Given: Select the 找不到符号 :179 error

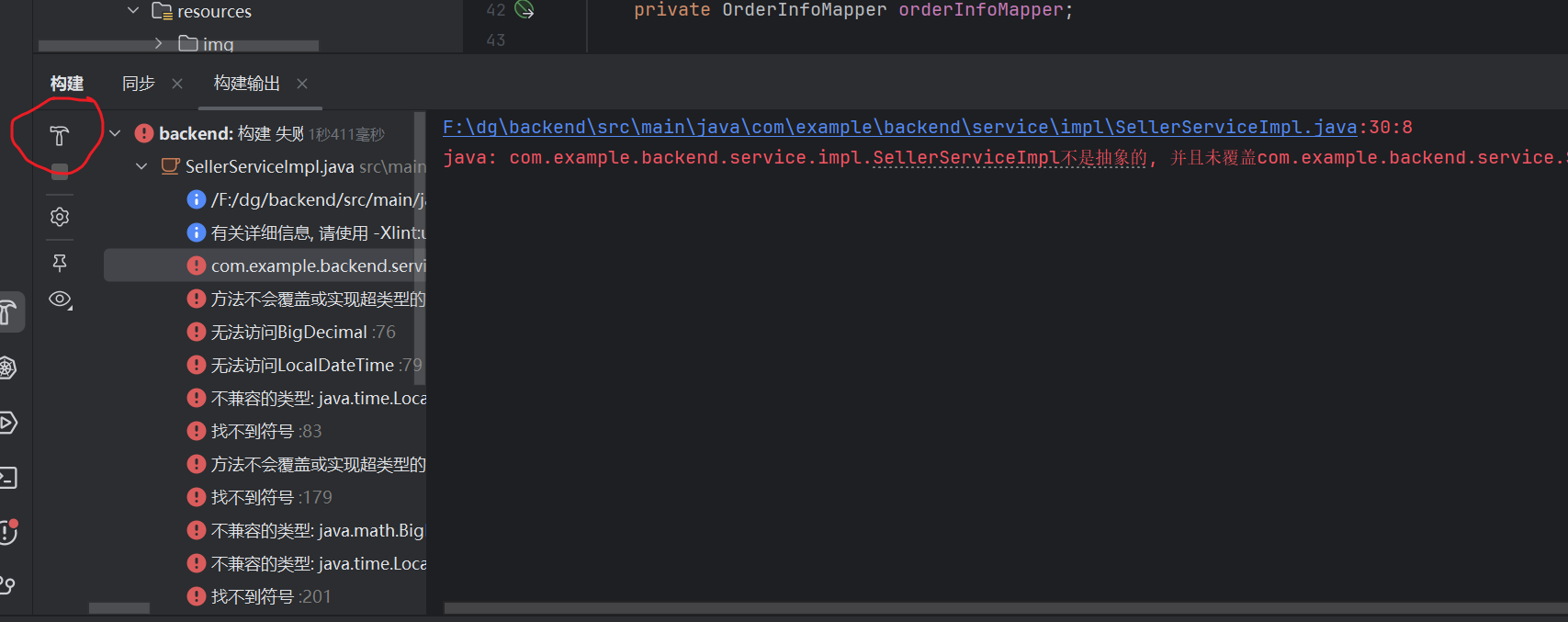Looking at the screenshot, I should 265,497.
